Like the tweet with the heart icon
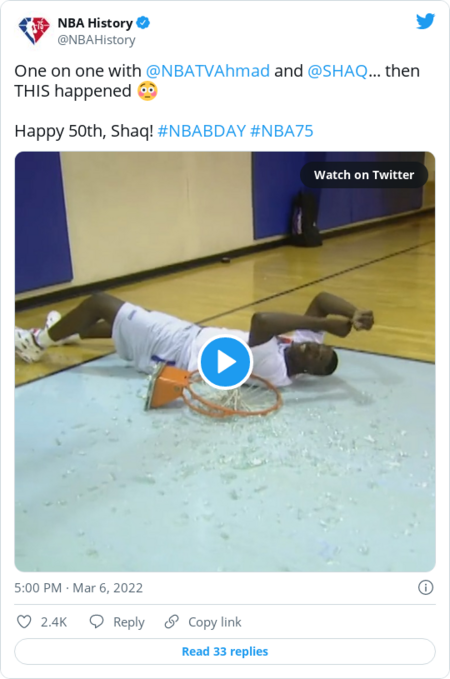 [24, 622]
